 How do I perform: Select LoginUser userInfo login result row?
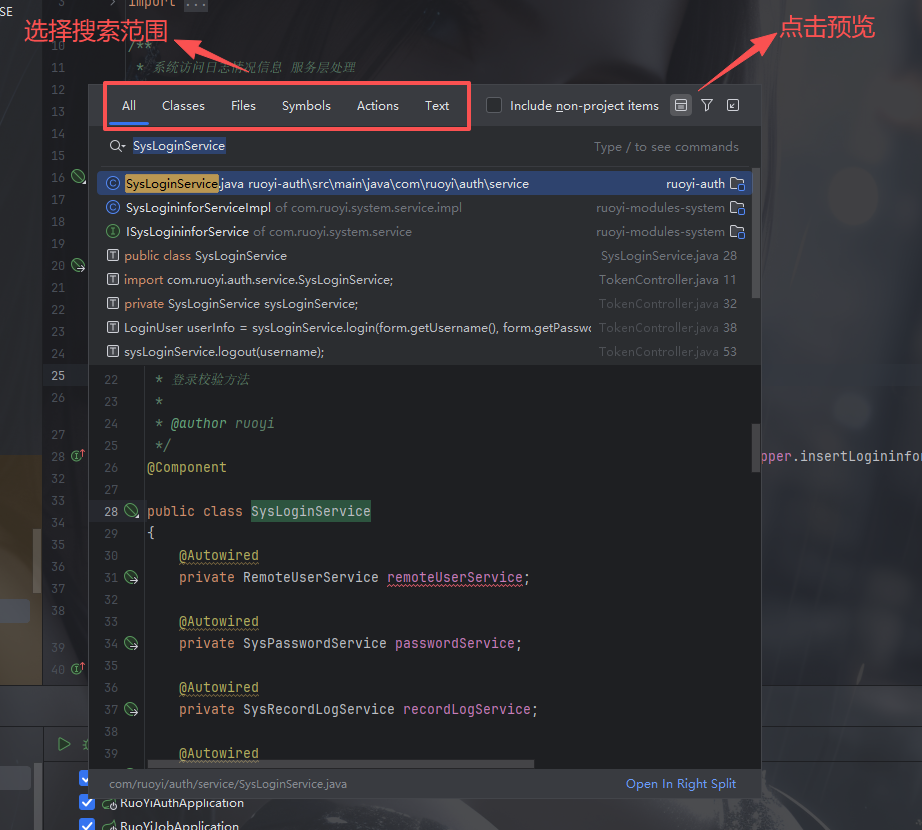[424, 327]
